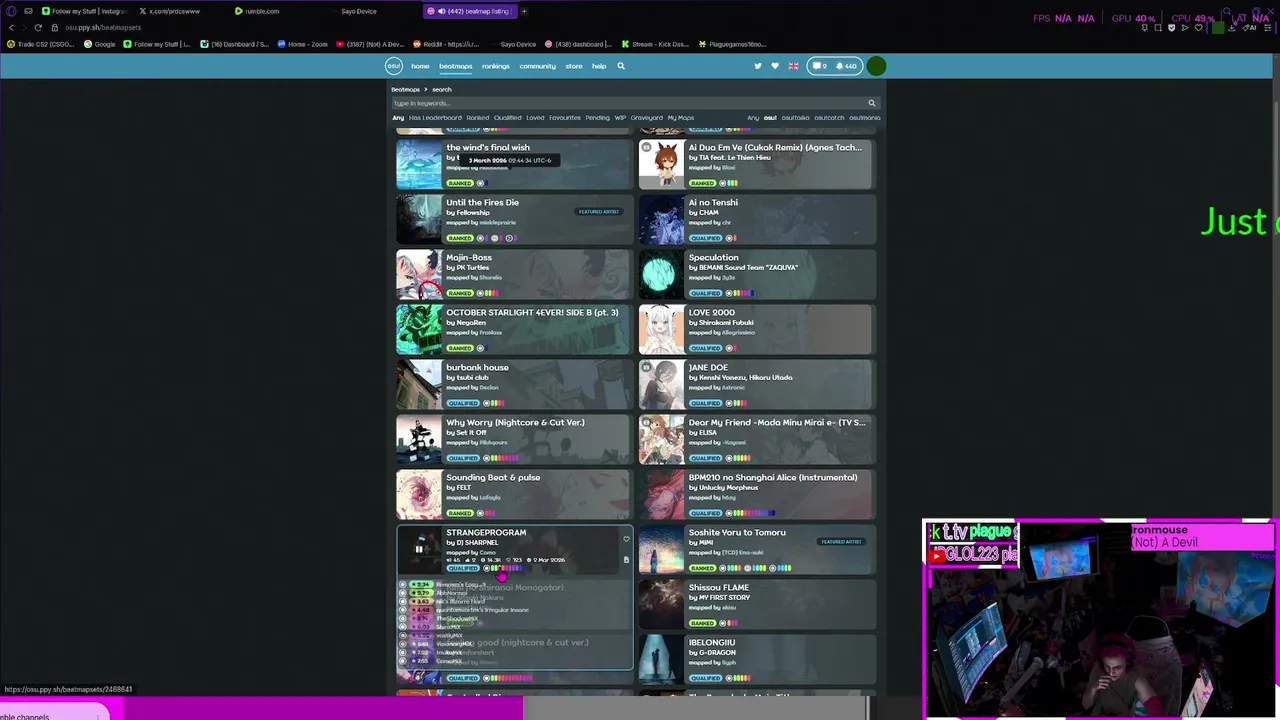Screen dimensions: 1280x720
Task: Select the Any game mode filter
Action: point(753,118)
